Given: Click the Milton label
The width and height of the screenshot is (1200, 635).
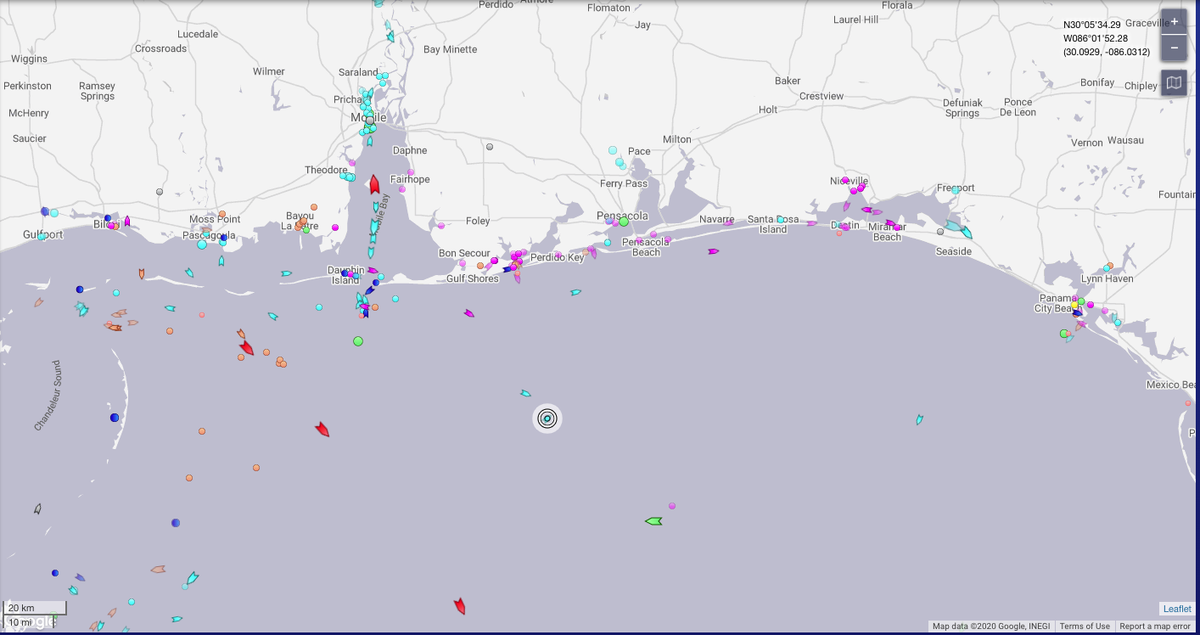Looking at the screenshot, I should 677,139.
